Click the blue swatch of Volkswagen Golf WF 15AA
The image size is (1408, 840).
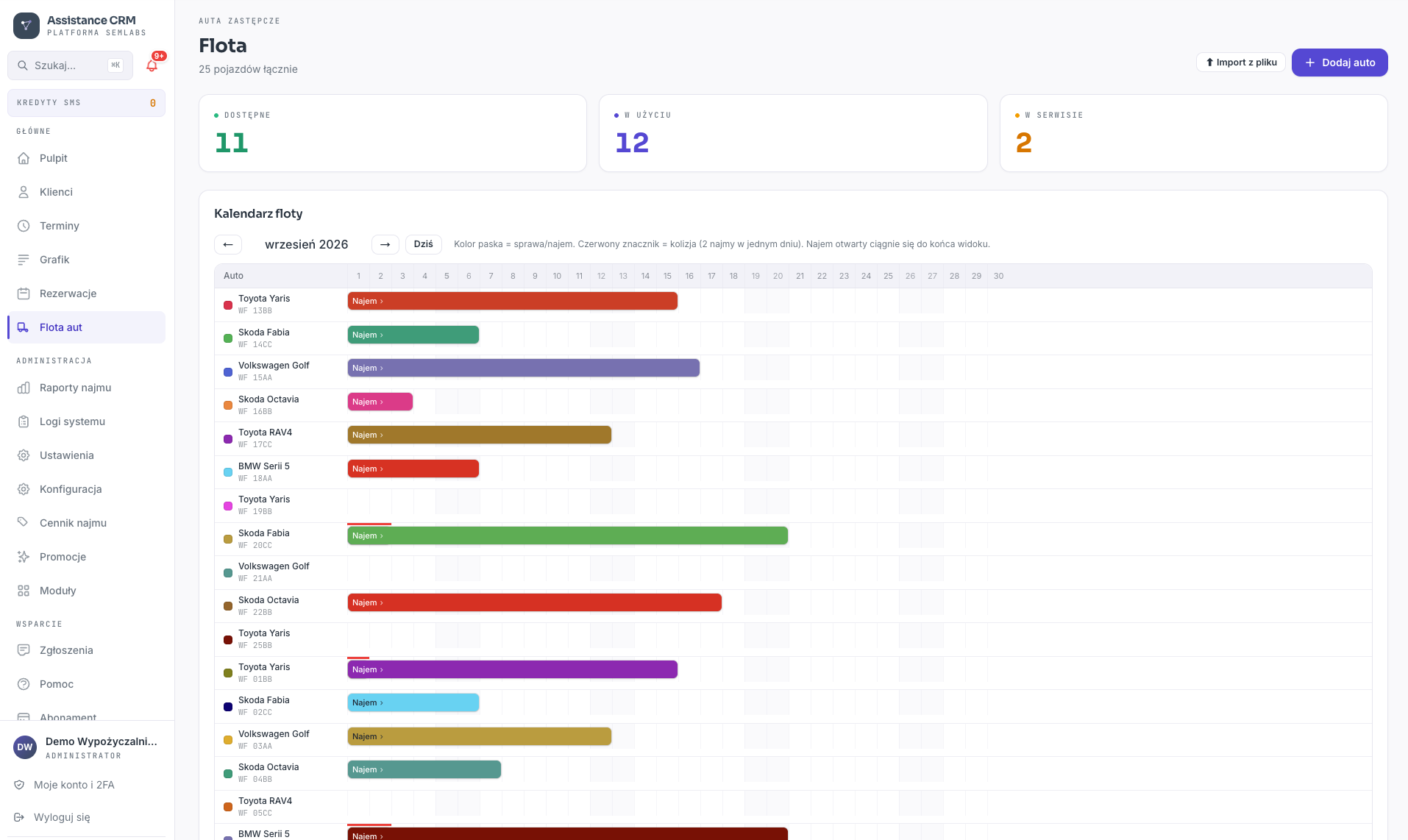tap(228, 372)
